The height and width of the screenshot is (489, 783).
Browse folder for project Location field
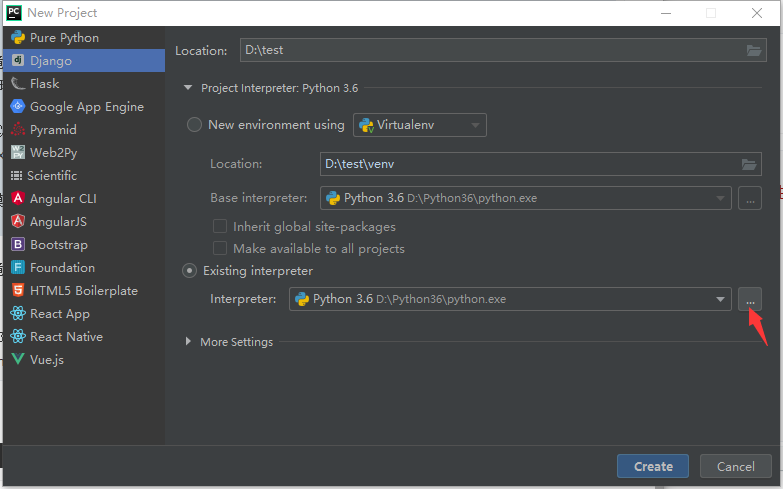pos(754,51)
